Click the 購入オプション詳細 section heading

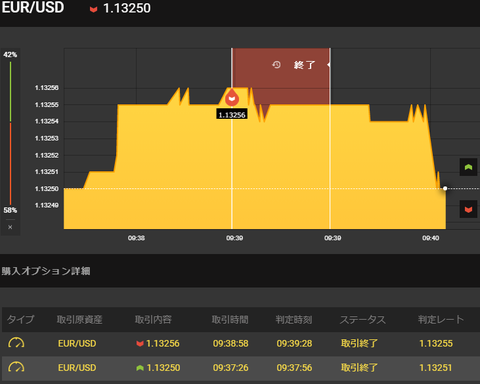[x=46, y=271]
